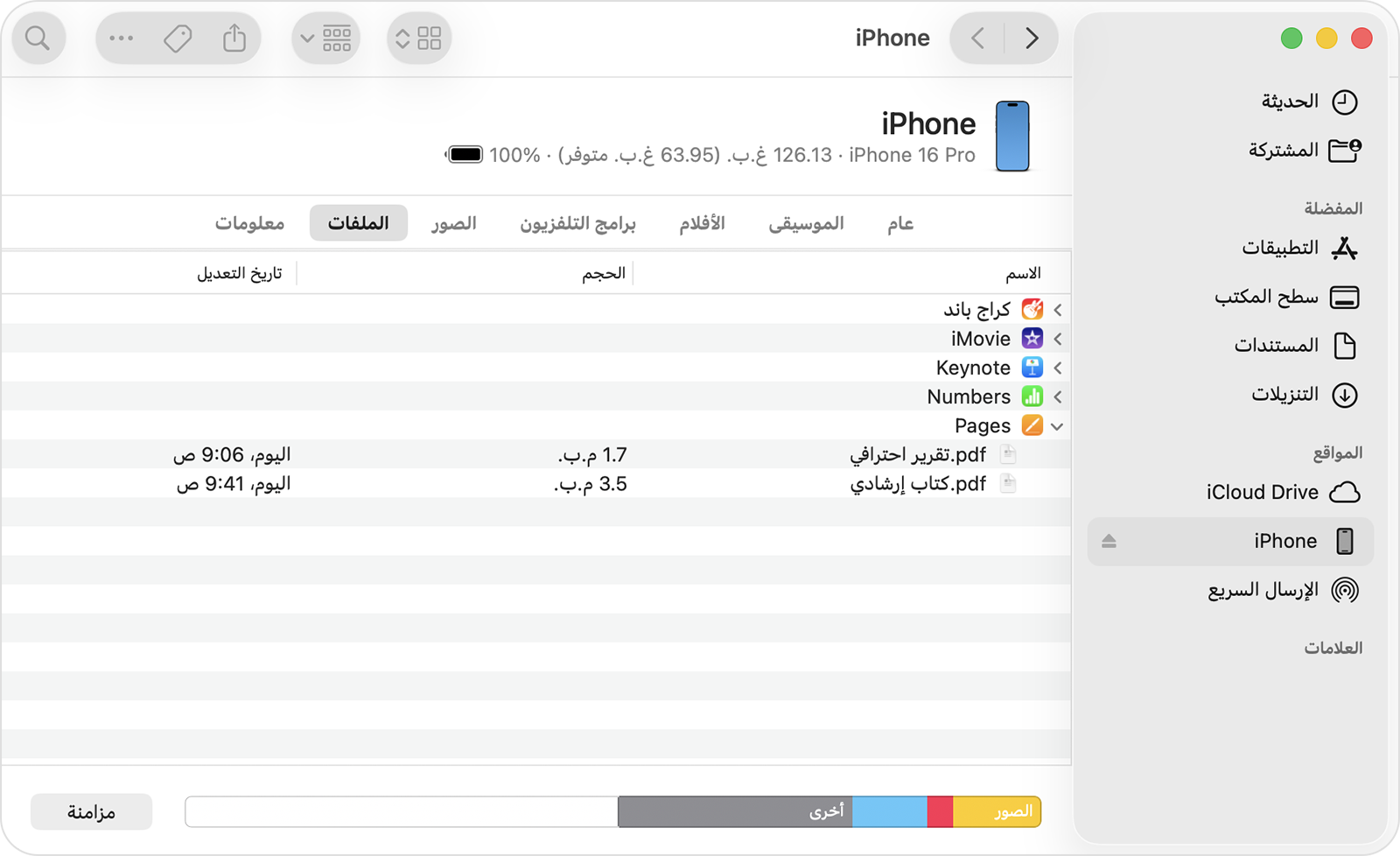
Task: Click the Numbers app icon in the list
Action: [1033, 396]
